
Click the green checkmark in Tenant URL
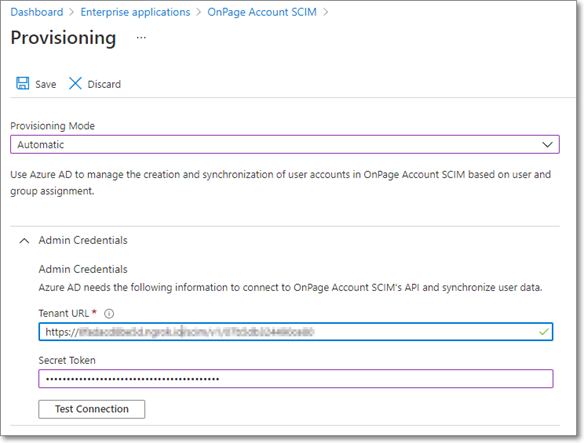point(544,332)
